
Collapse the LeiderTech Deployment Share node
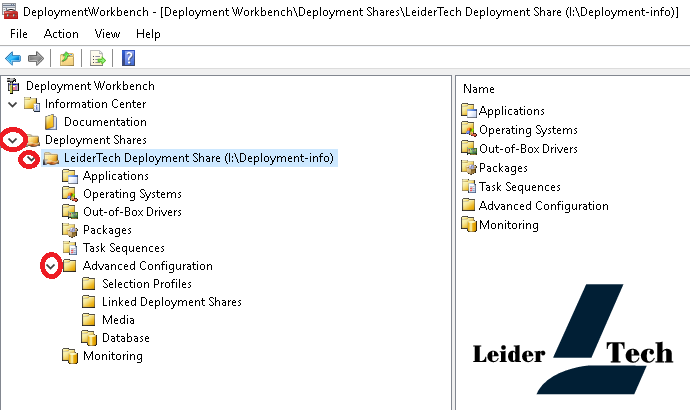click(30, 158)
